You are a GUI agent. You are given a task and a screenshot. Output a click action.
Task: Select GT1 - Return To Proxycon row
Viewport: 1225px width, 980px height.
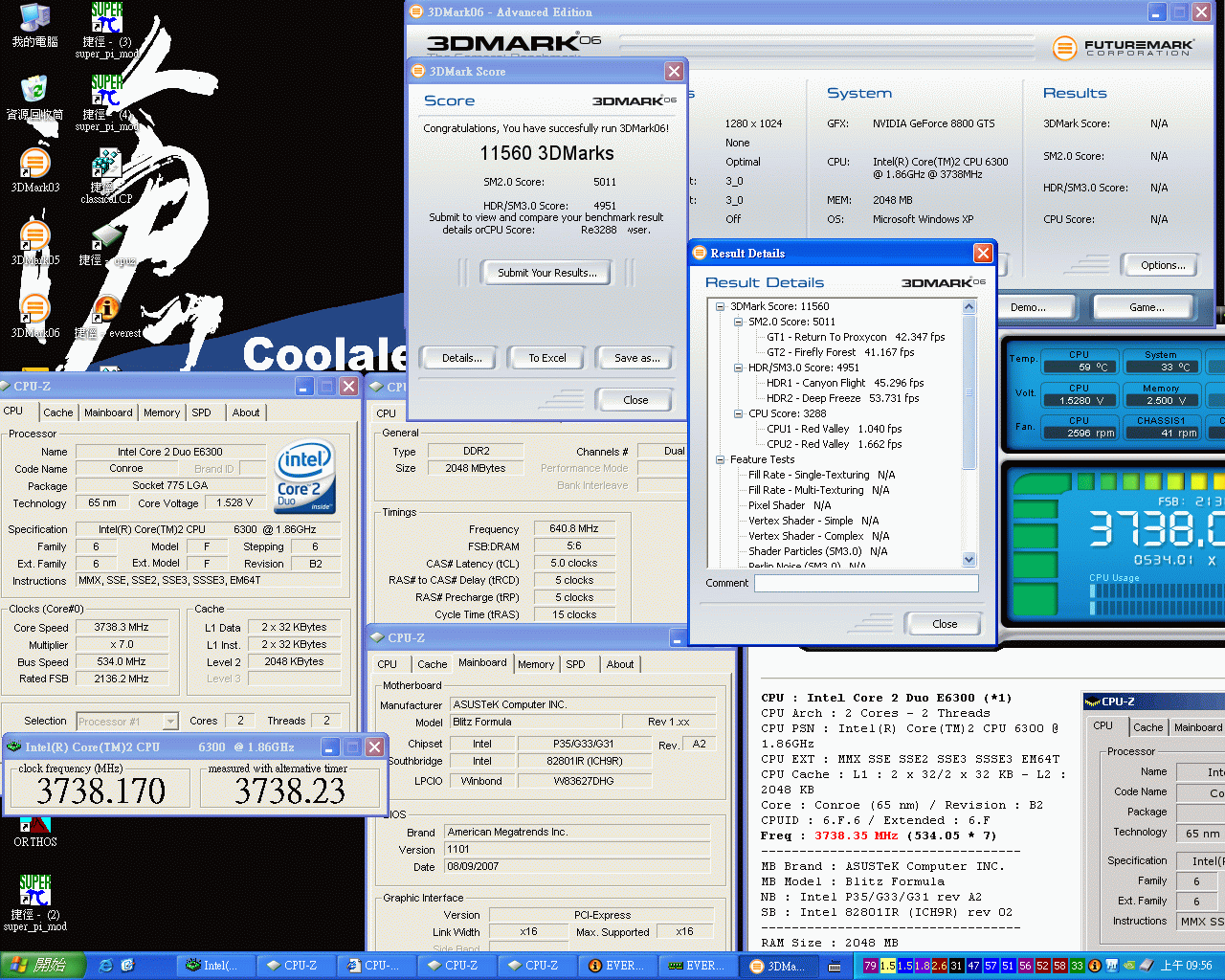[856, 337]
